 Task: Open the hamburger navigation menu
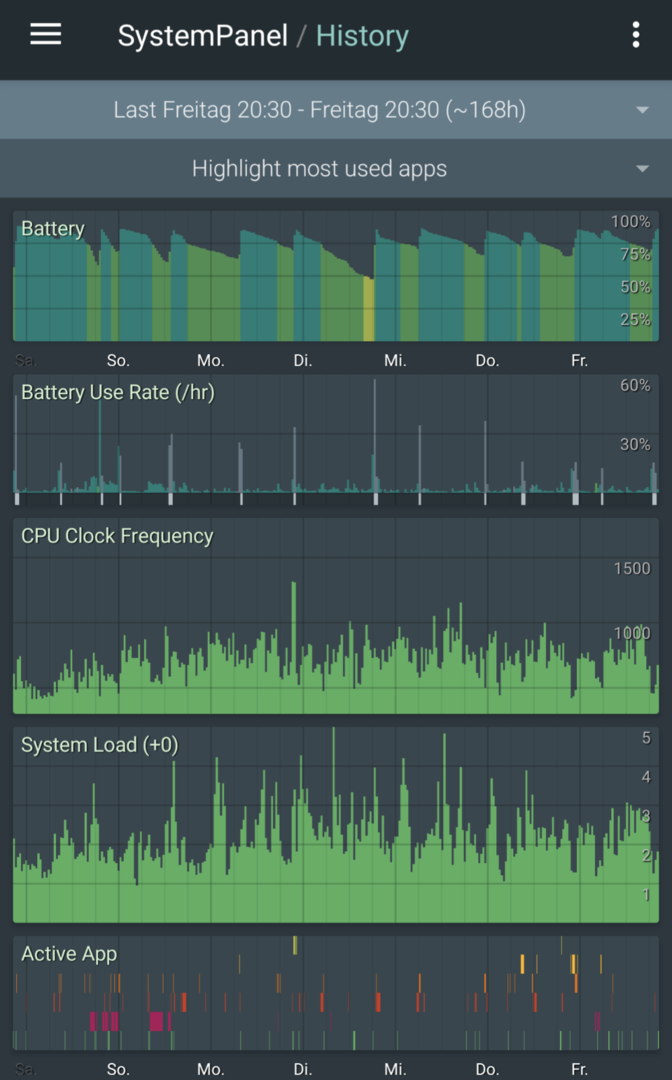[45, 35]
